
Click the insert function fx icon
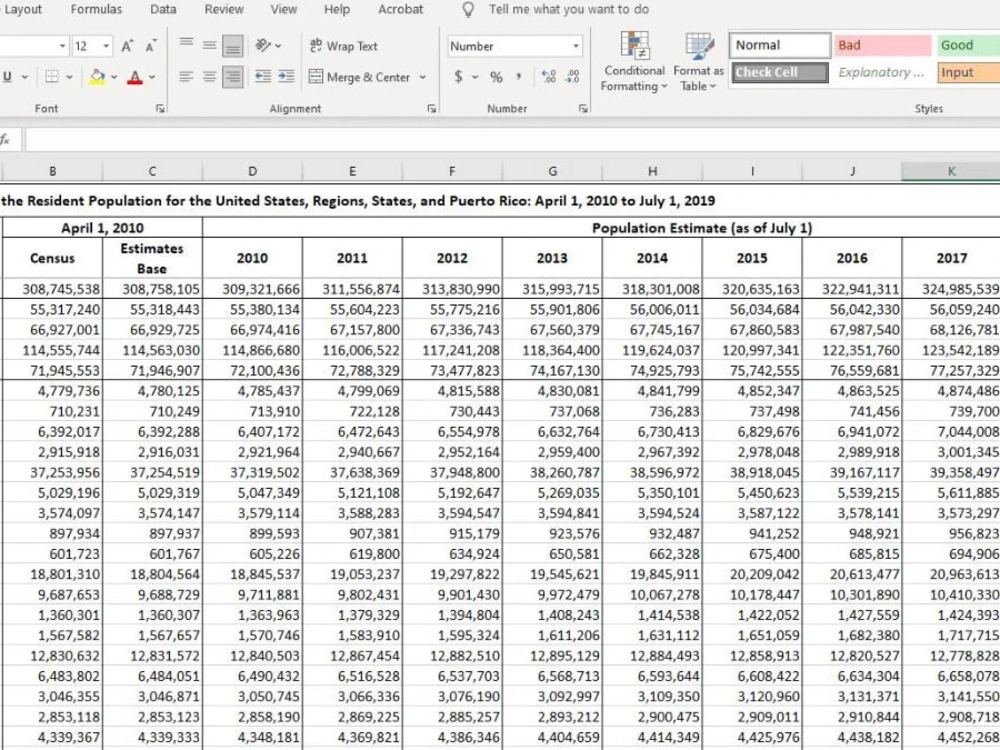click(5, 140)
